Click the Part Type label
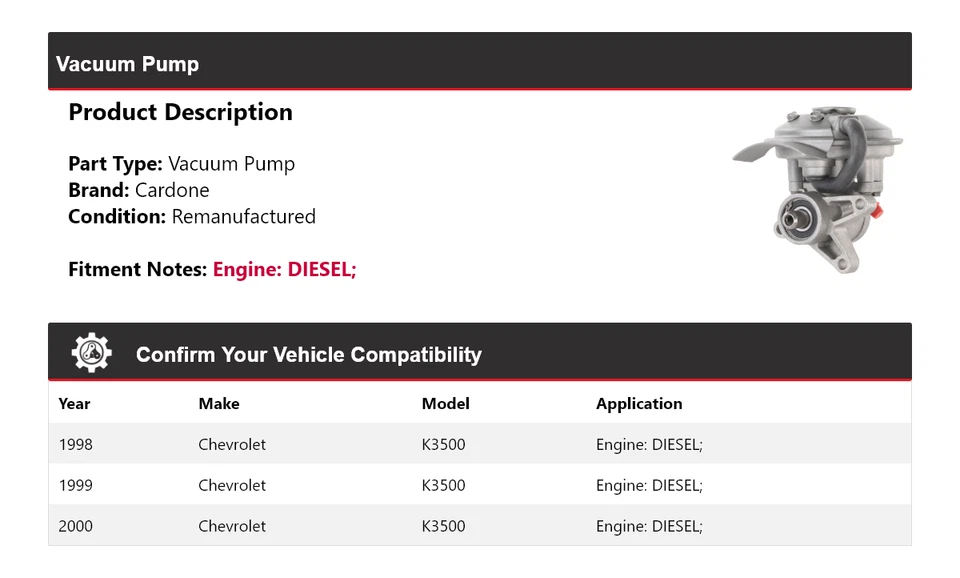The width and height of the screenshot is (960, 578). click(115, 164)
